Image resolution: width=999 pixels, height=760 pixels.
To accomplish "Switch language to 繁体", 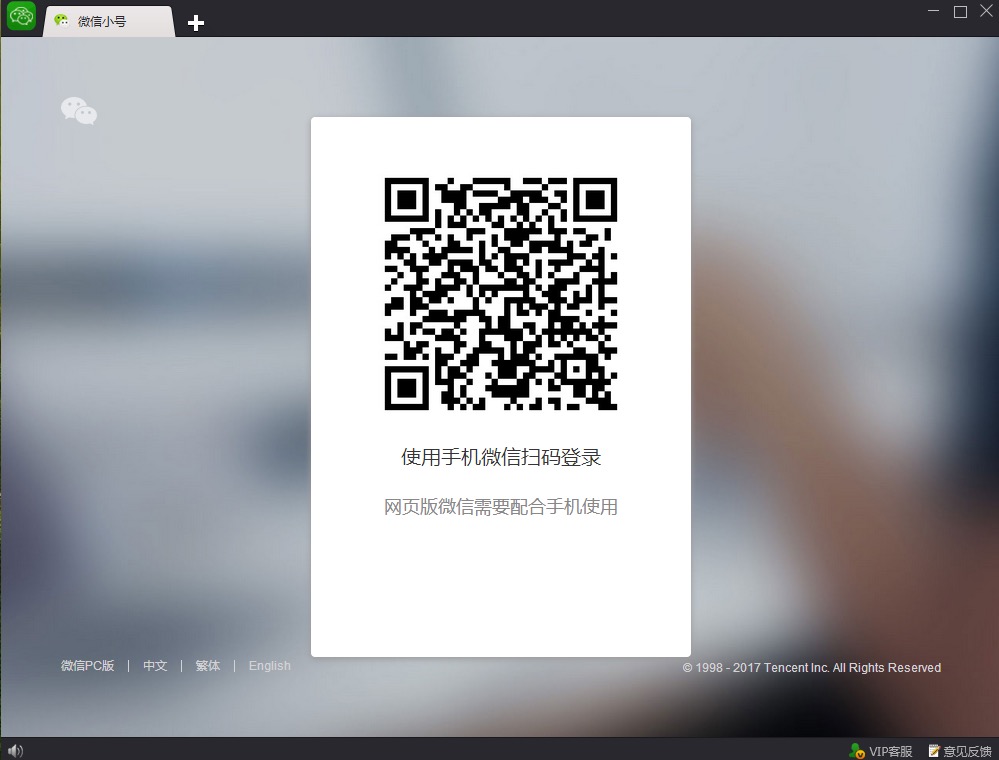I will pyautogui.click(x=208, y=666).
